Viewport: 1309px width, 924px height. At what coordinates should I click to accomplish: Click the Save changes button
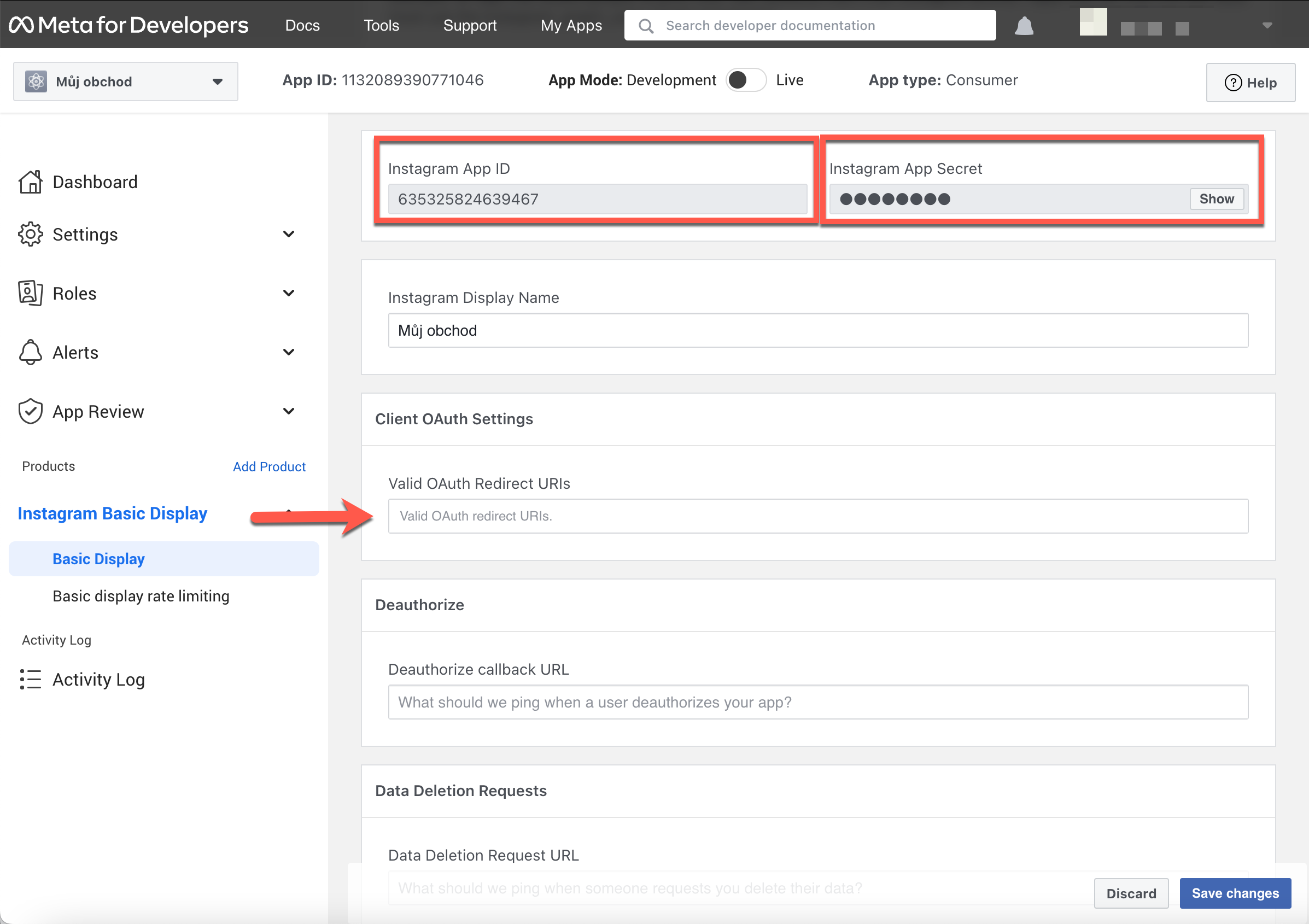coord(1235,893)
